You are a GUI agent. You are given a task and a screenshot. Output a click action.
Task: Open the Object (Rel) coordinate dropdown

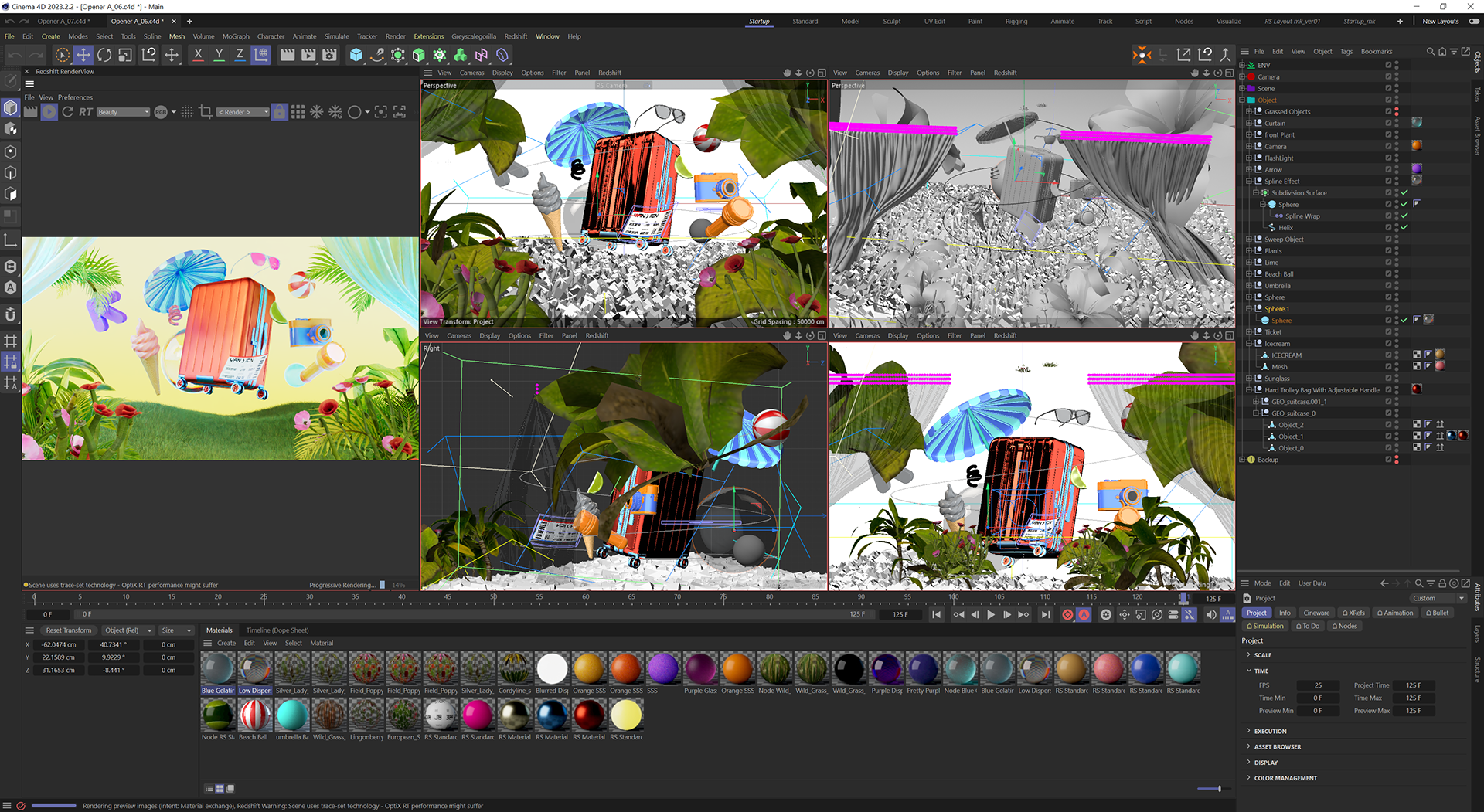(128, 630)
